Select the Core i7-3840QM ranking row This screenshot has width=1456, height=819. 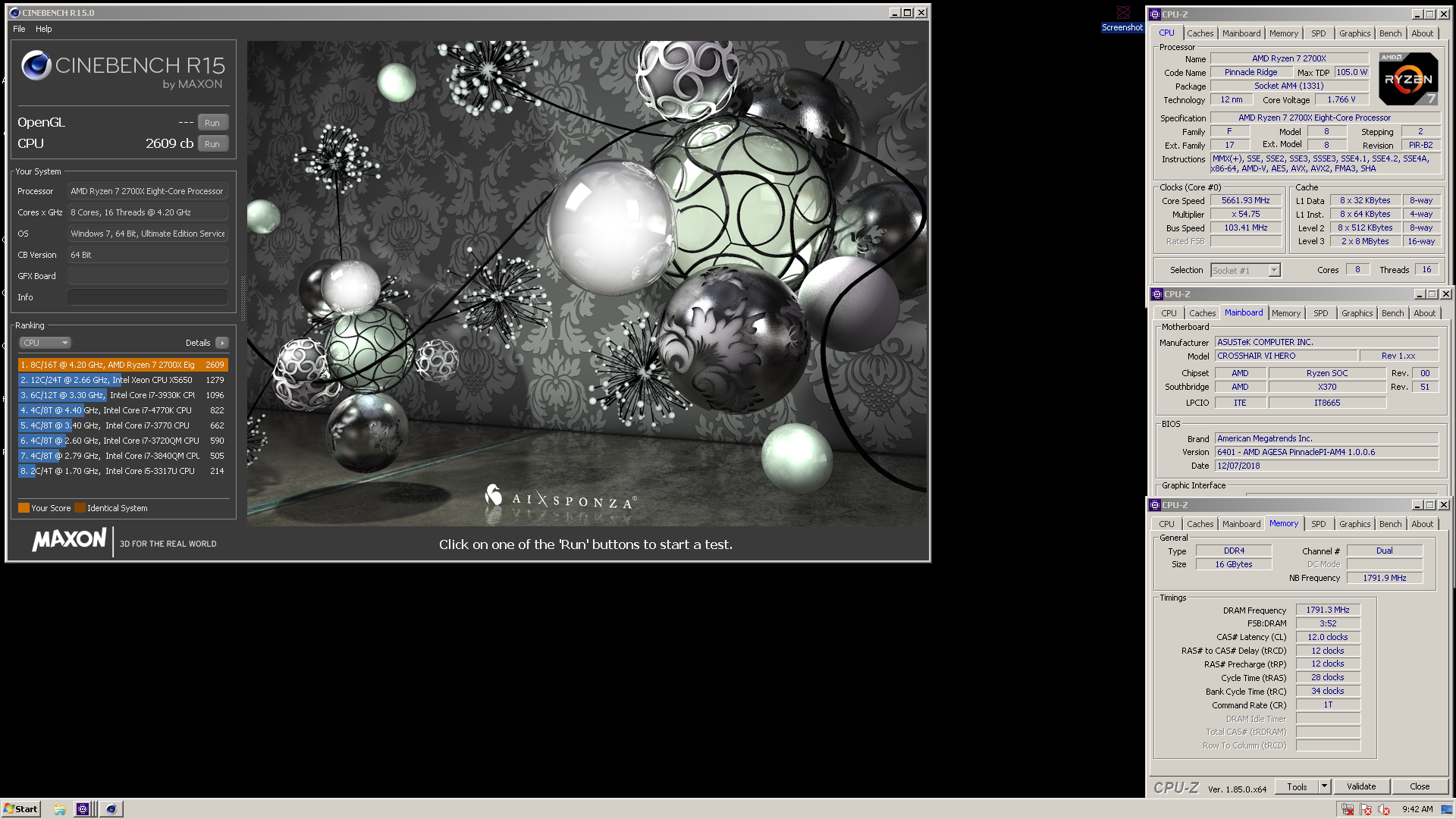(123, 456)
